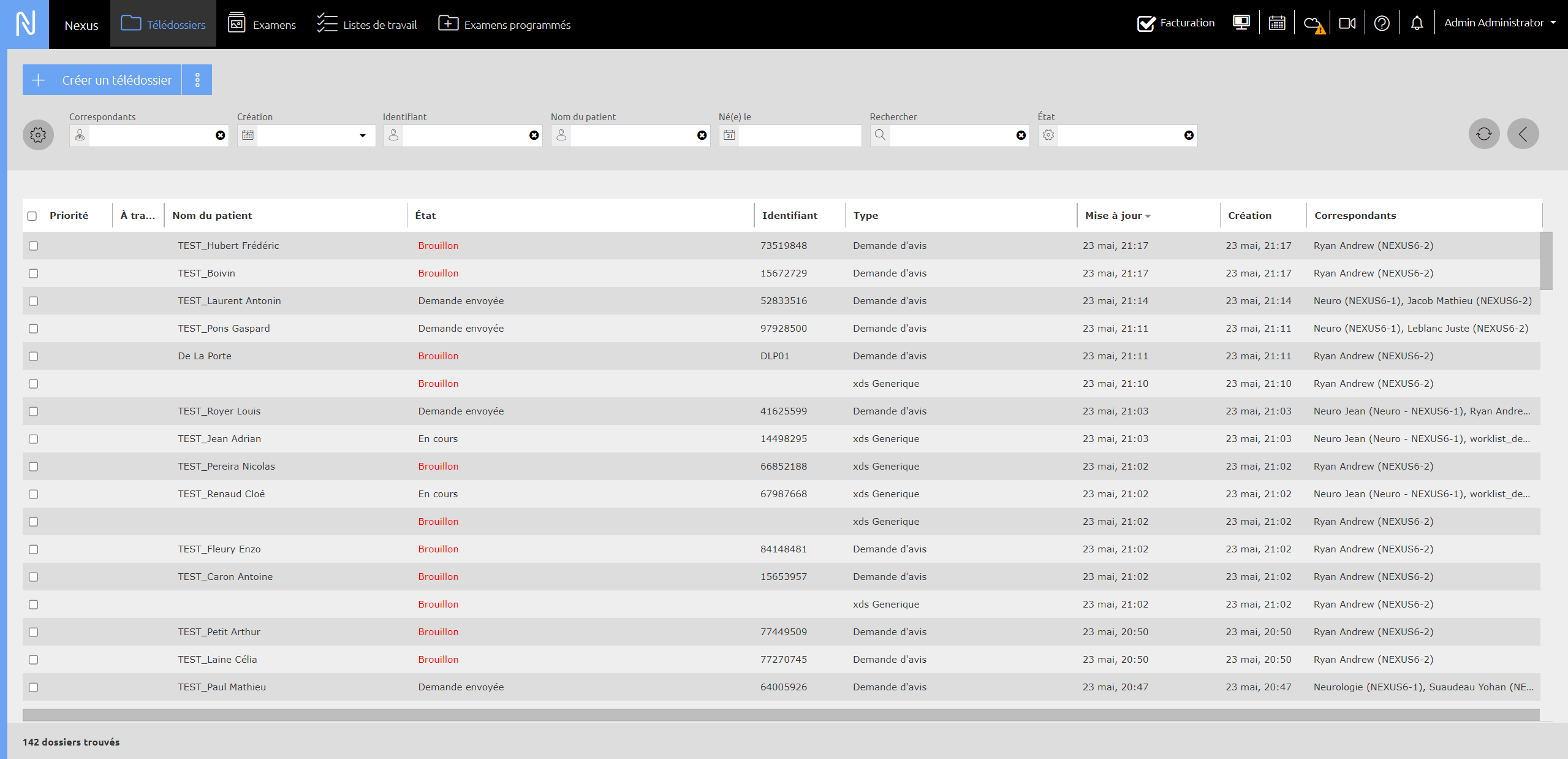Clear the Nom du patient filter
The height and width of the screenshot is (759, 1568).
coord(702,135)
